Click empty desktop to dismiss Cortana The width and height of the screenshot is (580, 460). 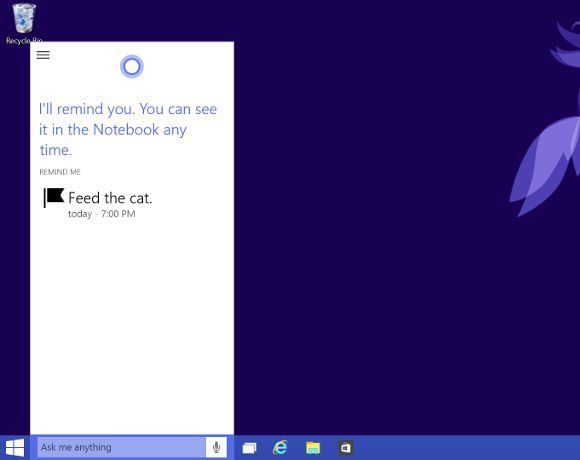(370, 259)
